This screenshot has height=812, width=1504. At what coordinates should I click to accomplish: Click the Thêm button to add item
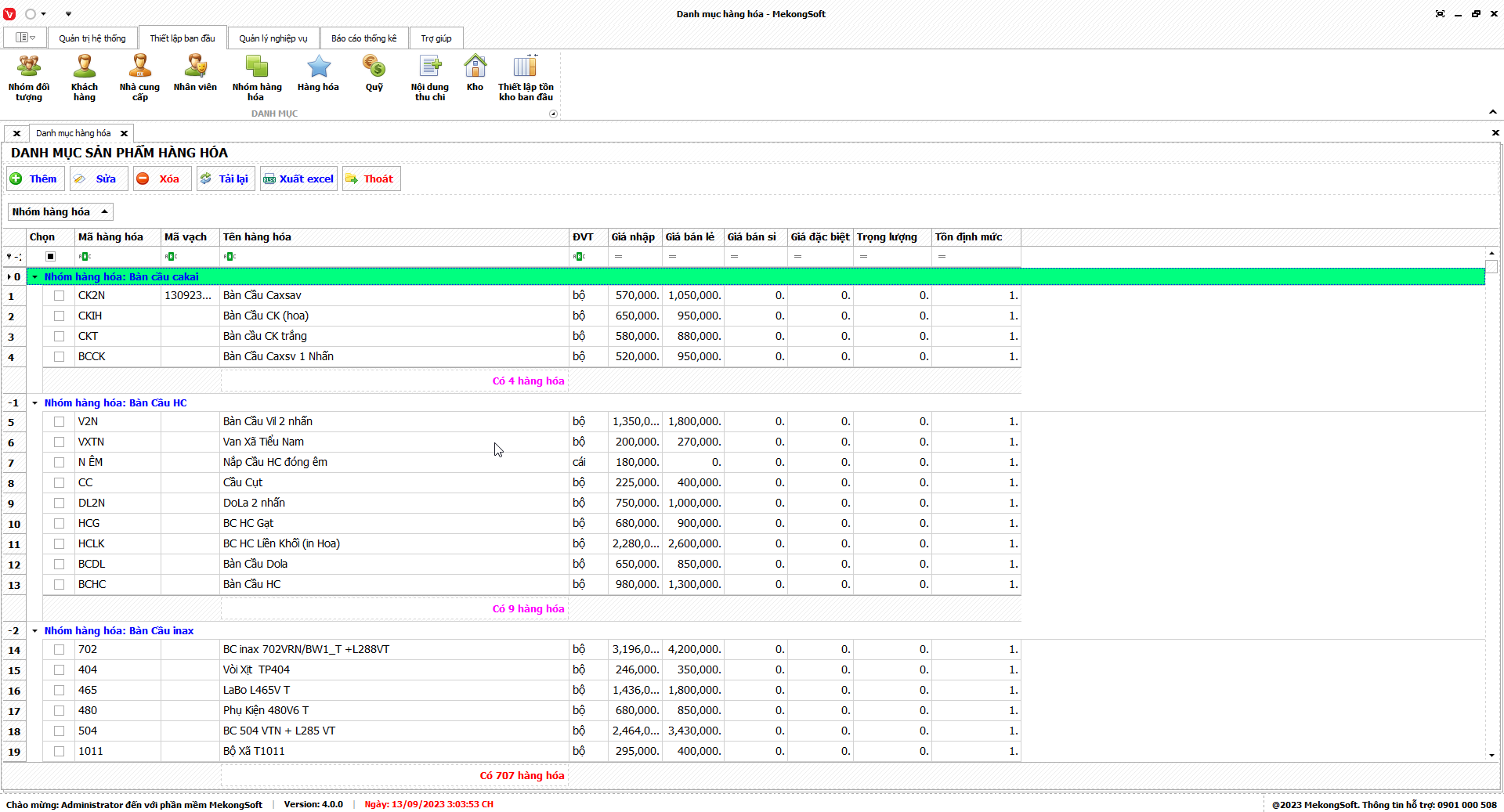coord(34,179)
